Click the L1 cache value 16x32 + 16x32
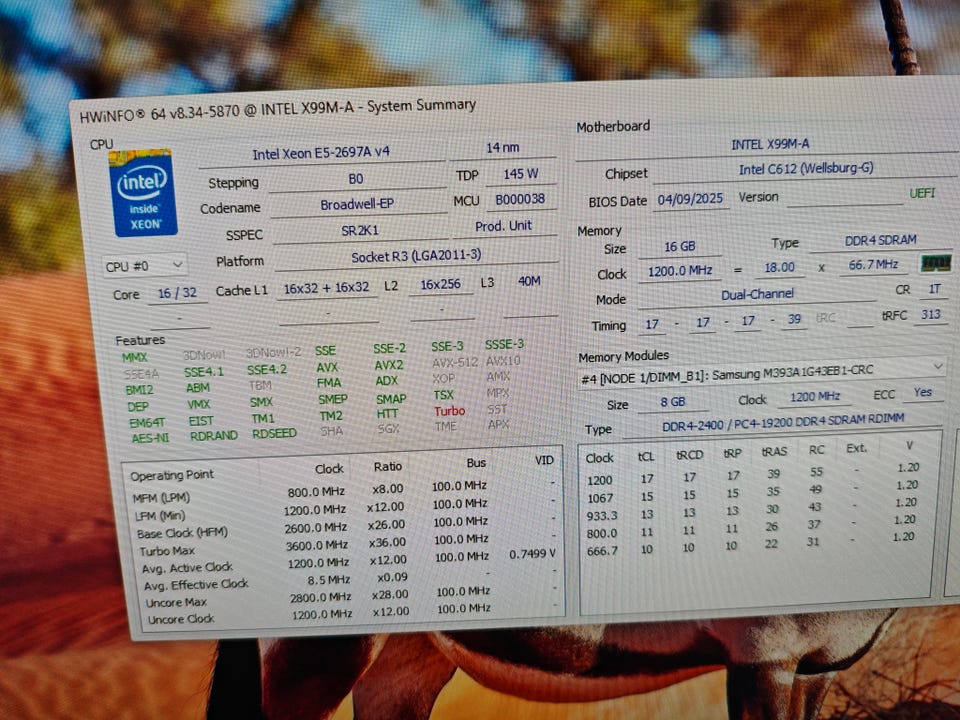This screenshot has width=960, height=720. [326, 288]
